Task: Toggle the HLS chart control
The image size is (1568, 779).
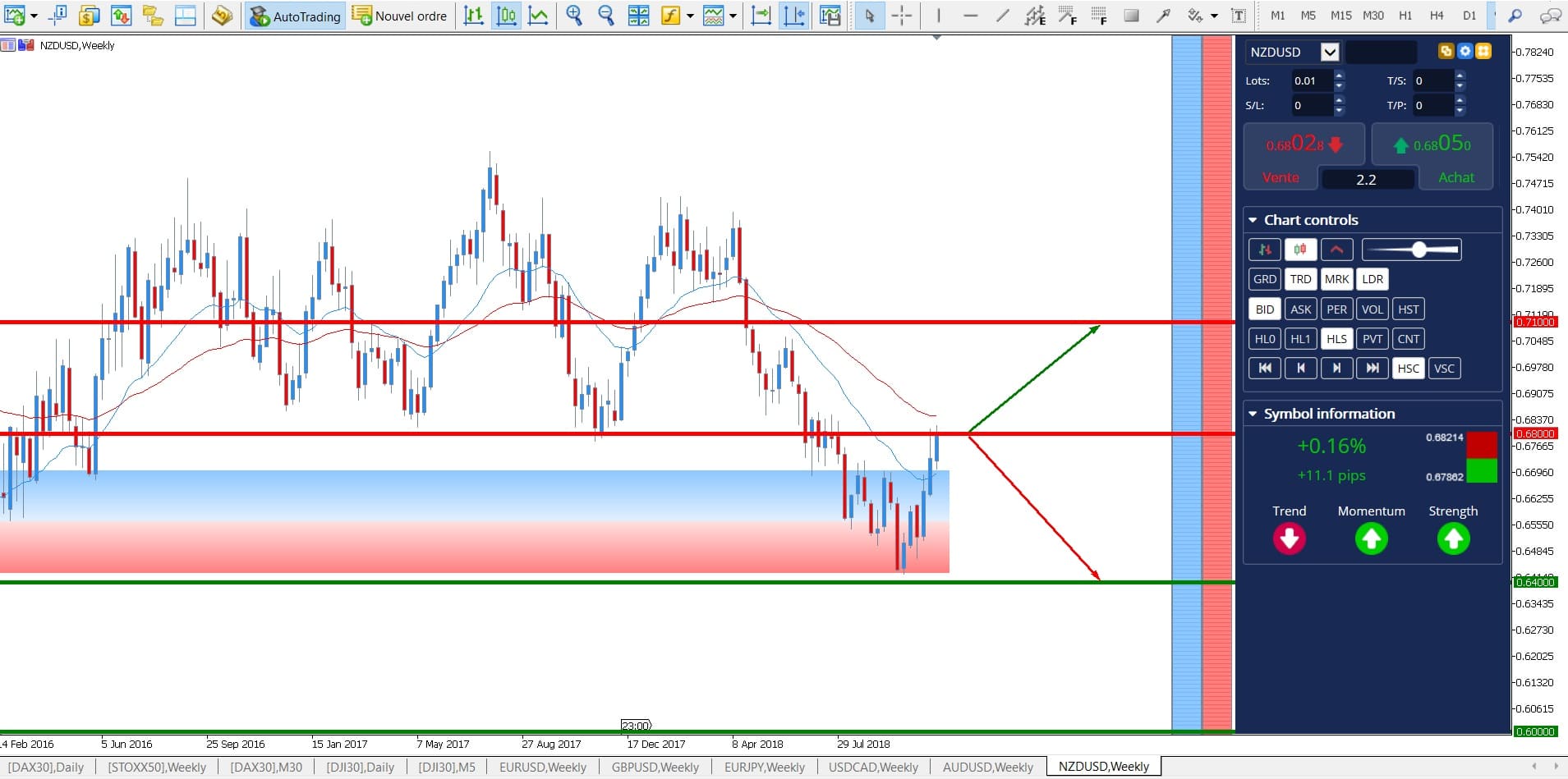Action: 1336,339
